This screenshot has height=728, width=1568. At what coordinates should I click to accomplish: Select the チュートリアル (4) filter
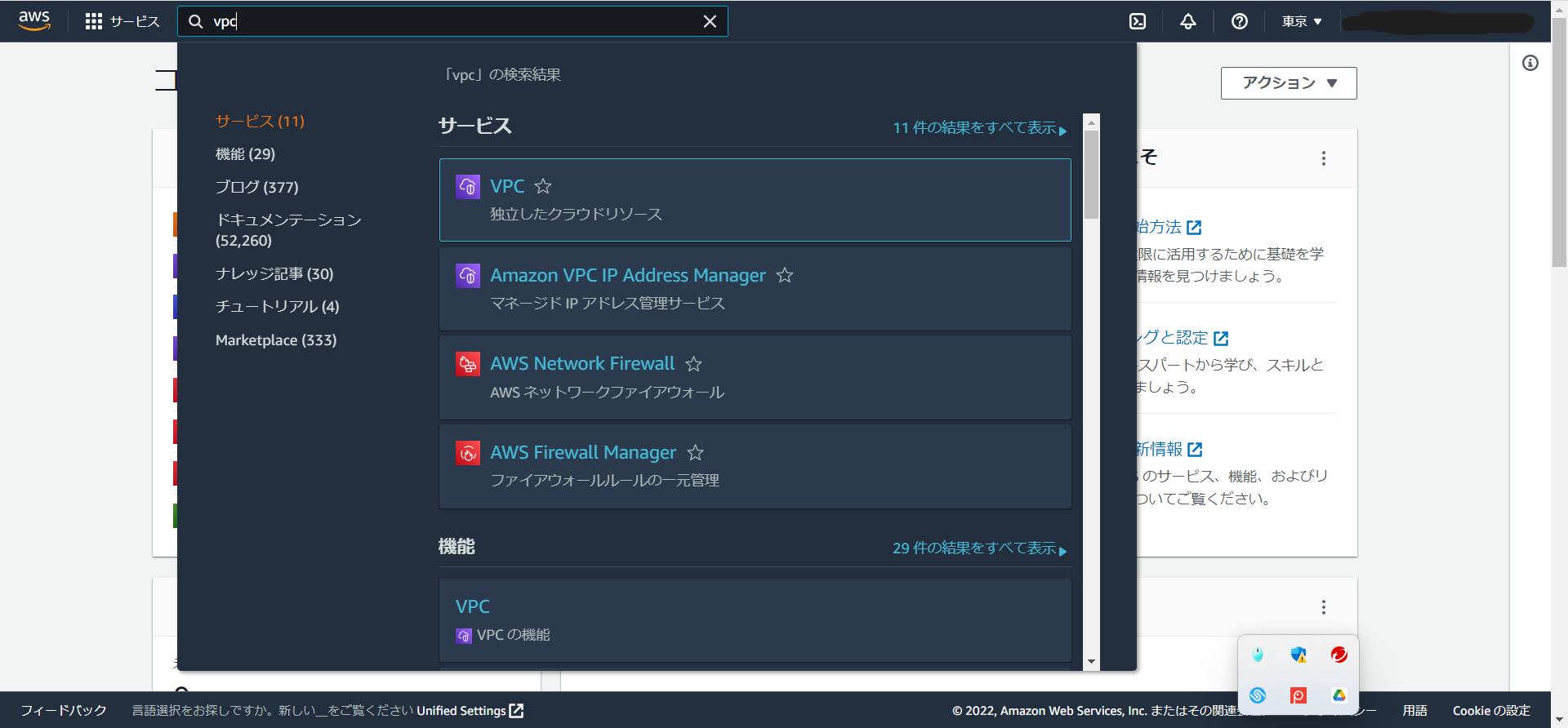[x=277, y=306]
